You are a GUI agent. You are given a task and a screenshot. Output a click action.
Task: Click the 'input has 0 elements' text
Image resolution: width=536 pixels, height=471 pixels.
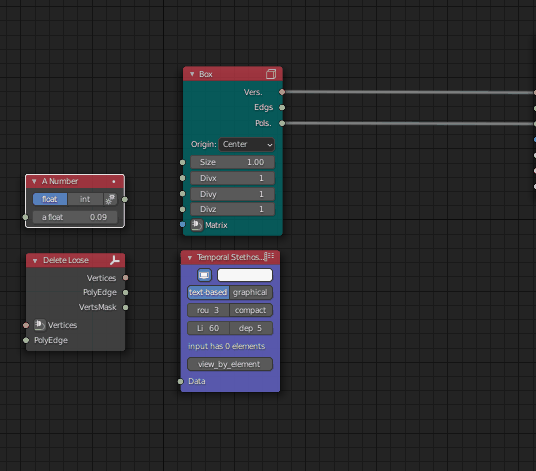click(226, 346)
